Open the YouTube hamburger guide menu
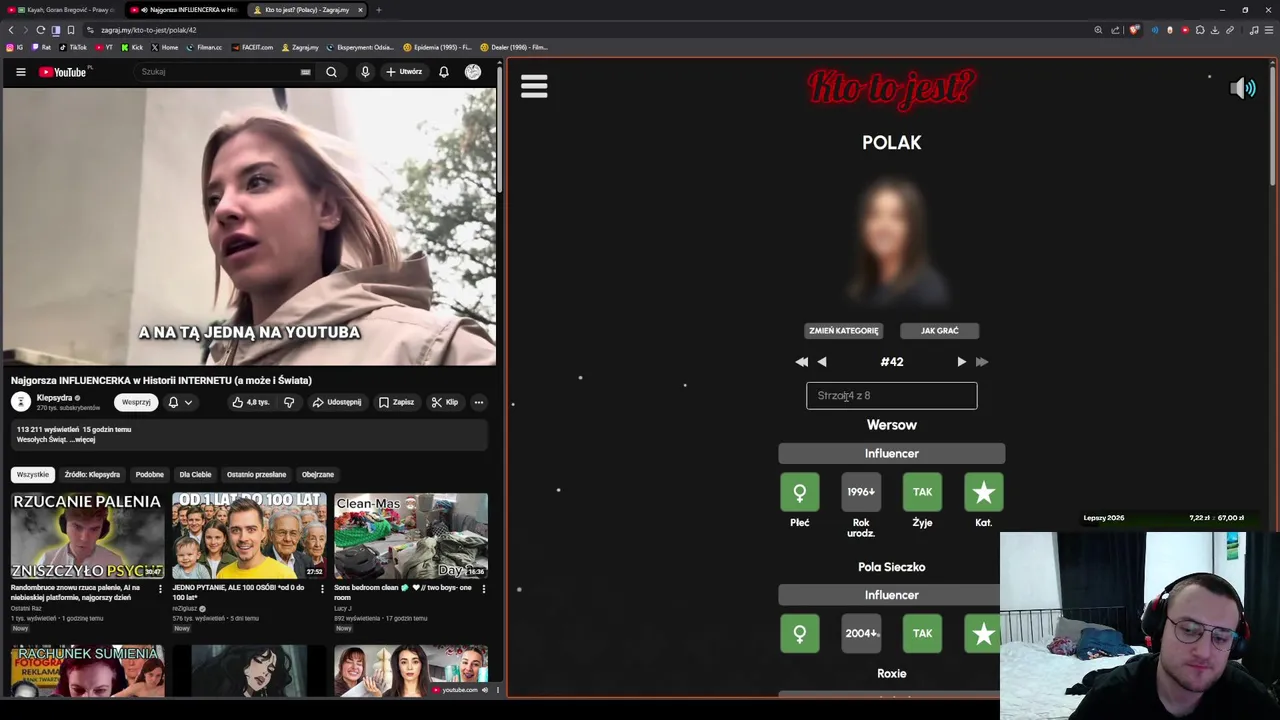 (x=20, y=72)
